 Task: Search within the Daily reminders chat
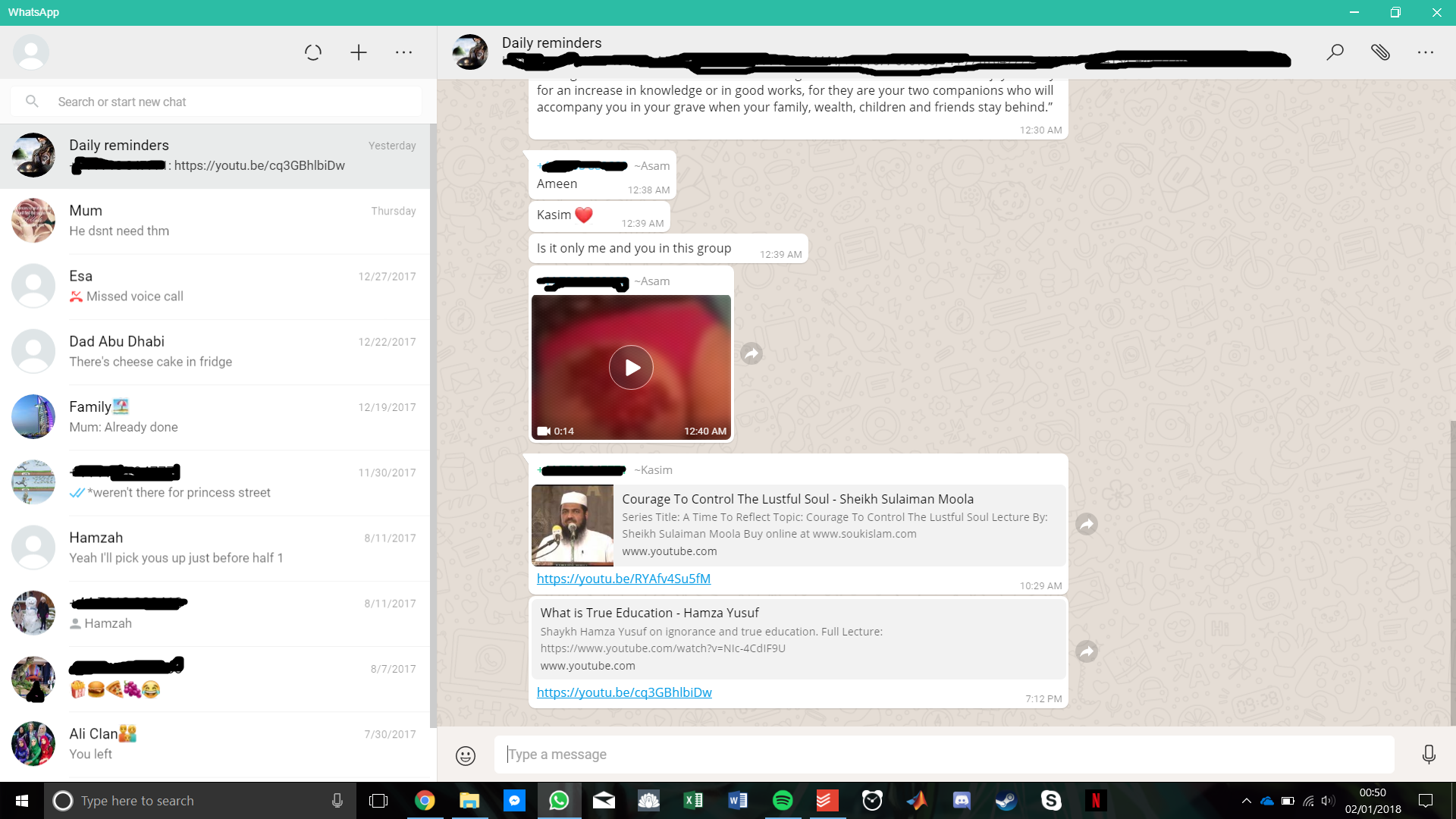(x=1335, y=52)
